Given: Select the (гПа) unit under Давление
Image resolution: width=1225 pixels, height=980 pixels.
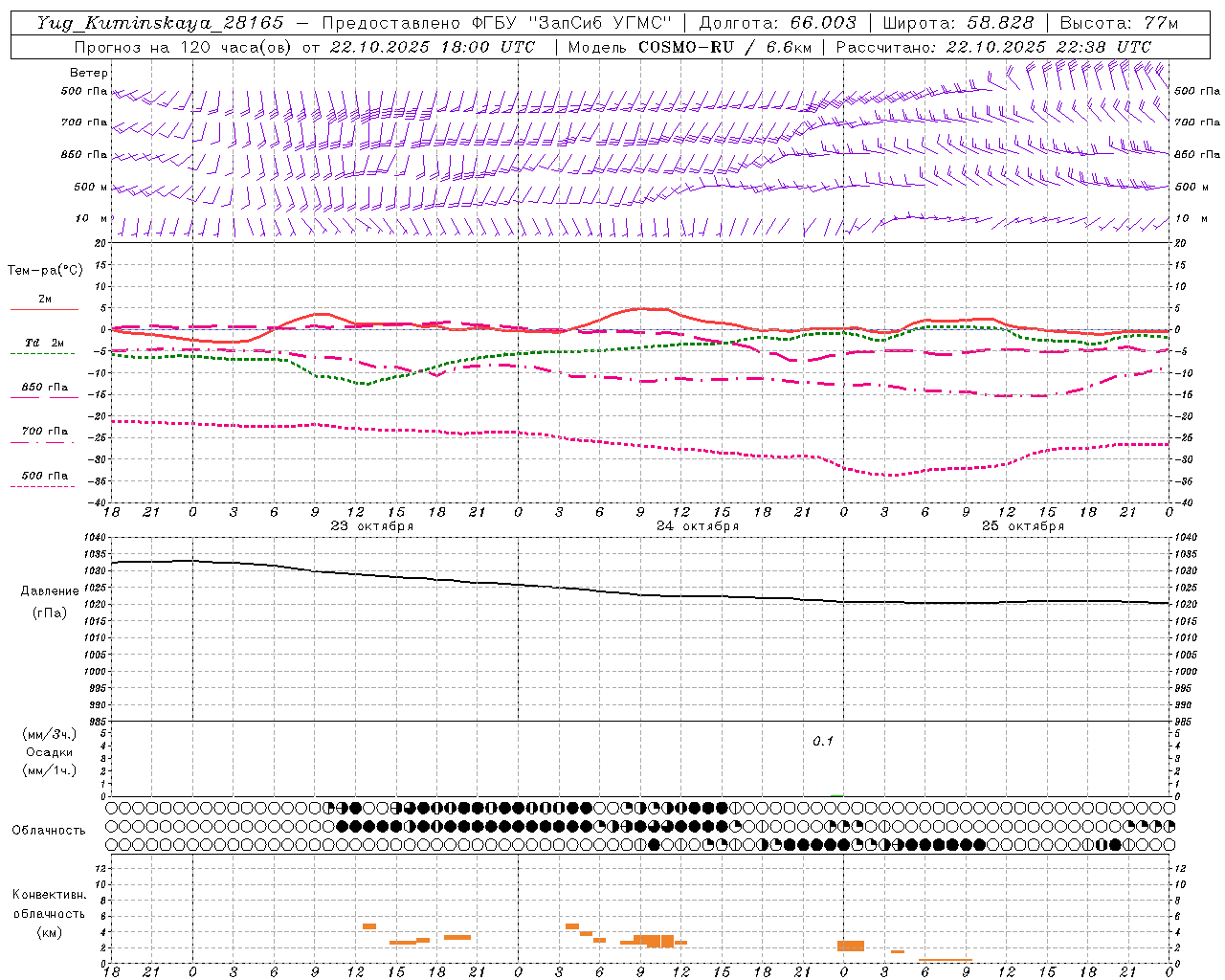Looking at the screenshot, I should coord(50,612).
